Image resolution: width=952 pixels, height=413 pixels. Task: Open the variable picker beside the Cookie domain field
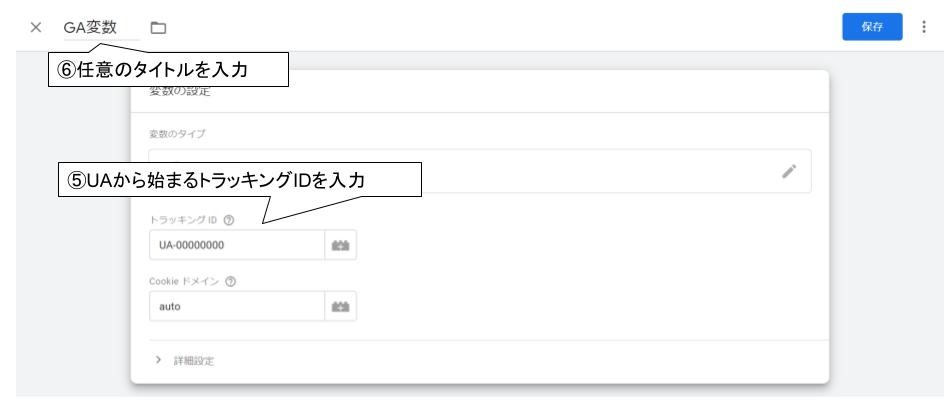(341, 306)
